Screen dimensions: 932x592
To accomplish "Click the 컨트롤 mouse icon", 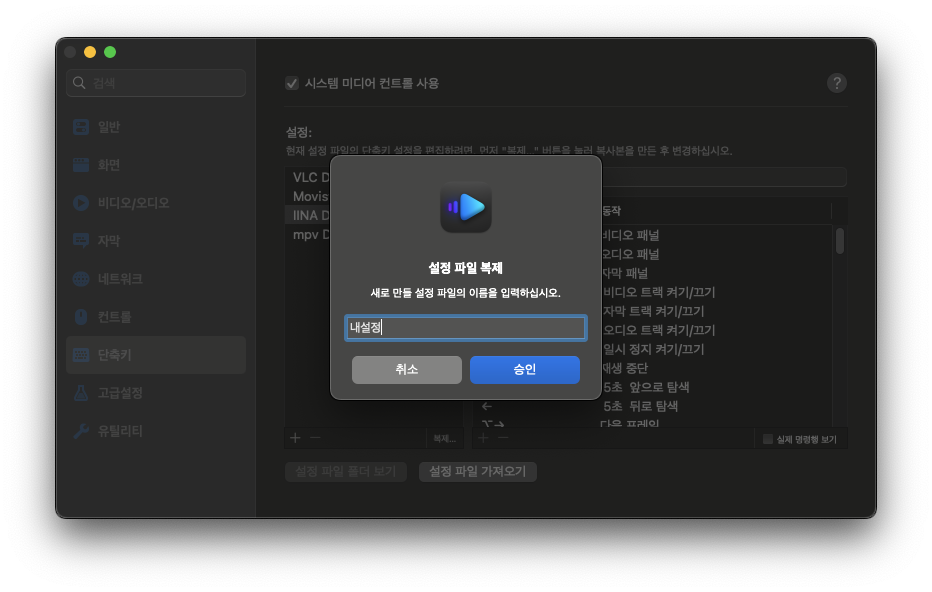I will coord(81,317).
